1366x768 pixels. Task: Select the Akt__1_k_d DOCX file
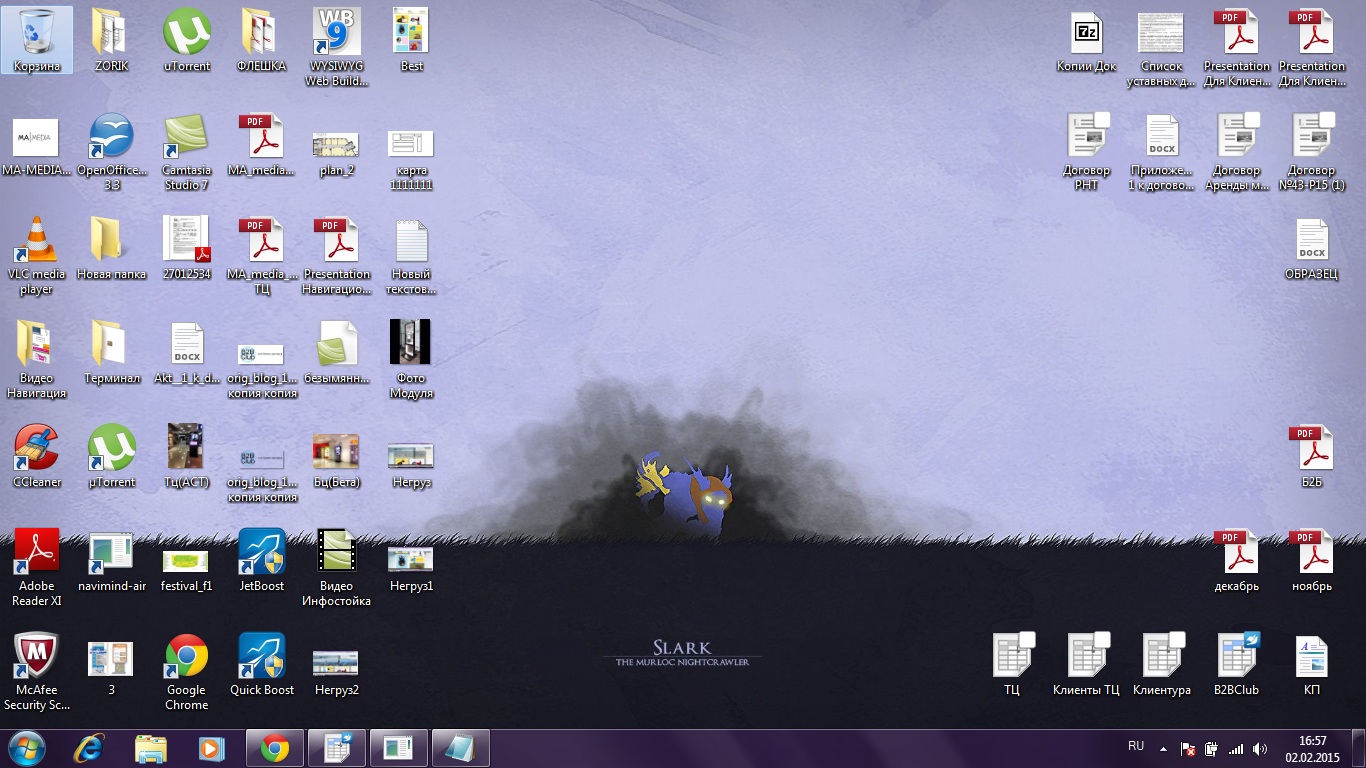coord(186,353)
